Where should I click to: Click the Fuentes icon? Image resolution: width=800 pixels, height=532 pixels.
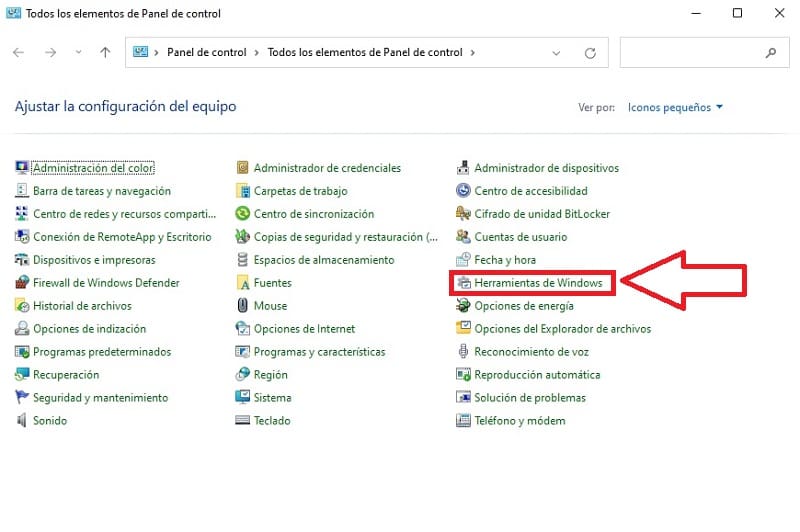242,282
